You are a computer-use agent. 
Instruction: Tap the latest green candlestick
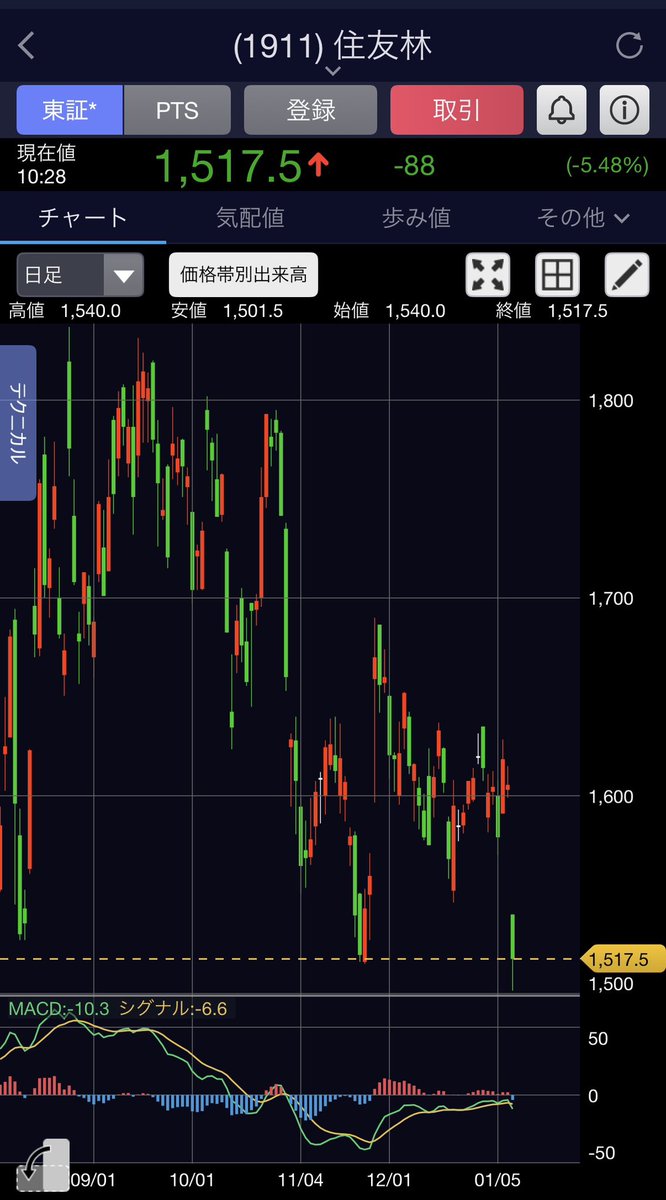(x=513, y=938)
